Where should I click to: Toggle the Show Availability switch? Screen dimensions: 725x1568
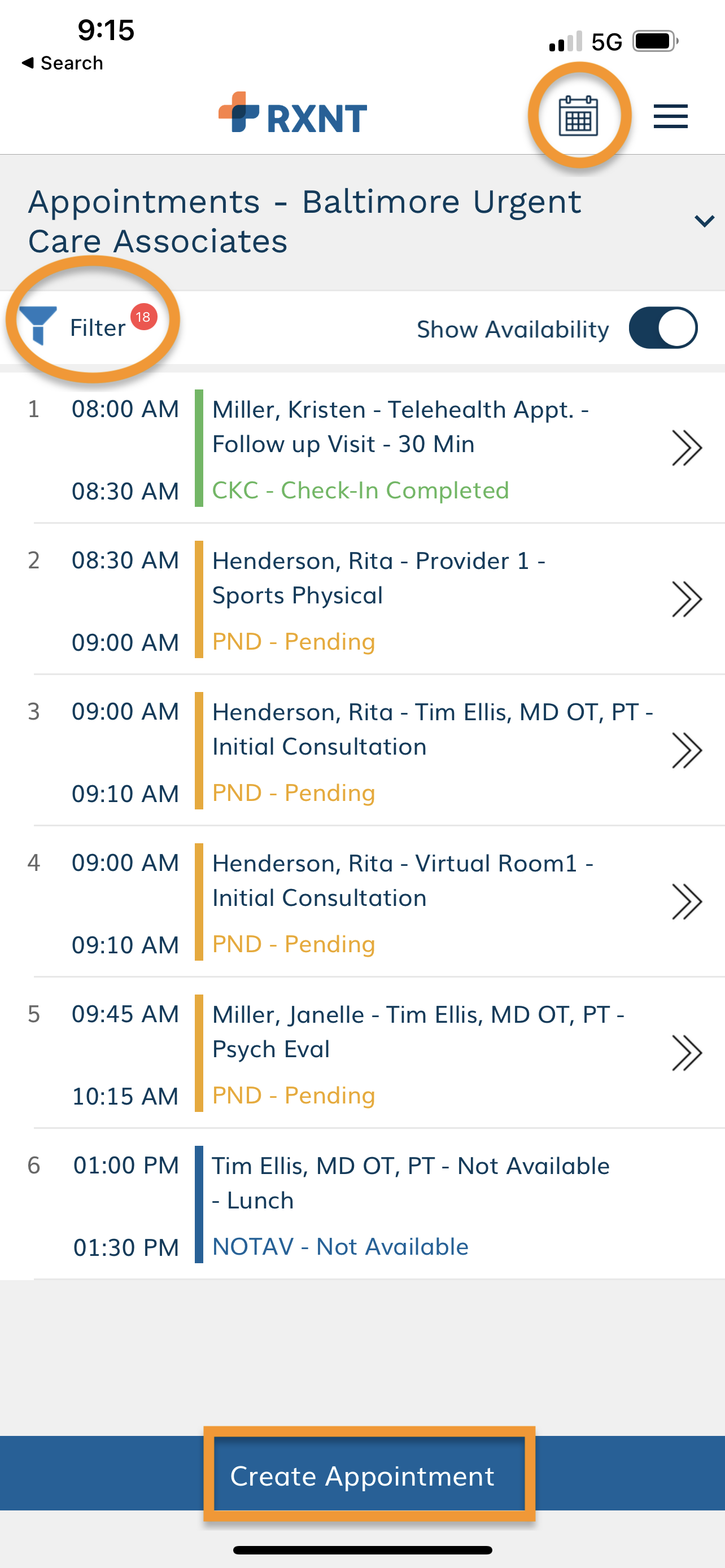tap(663, 328)
